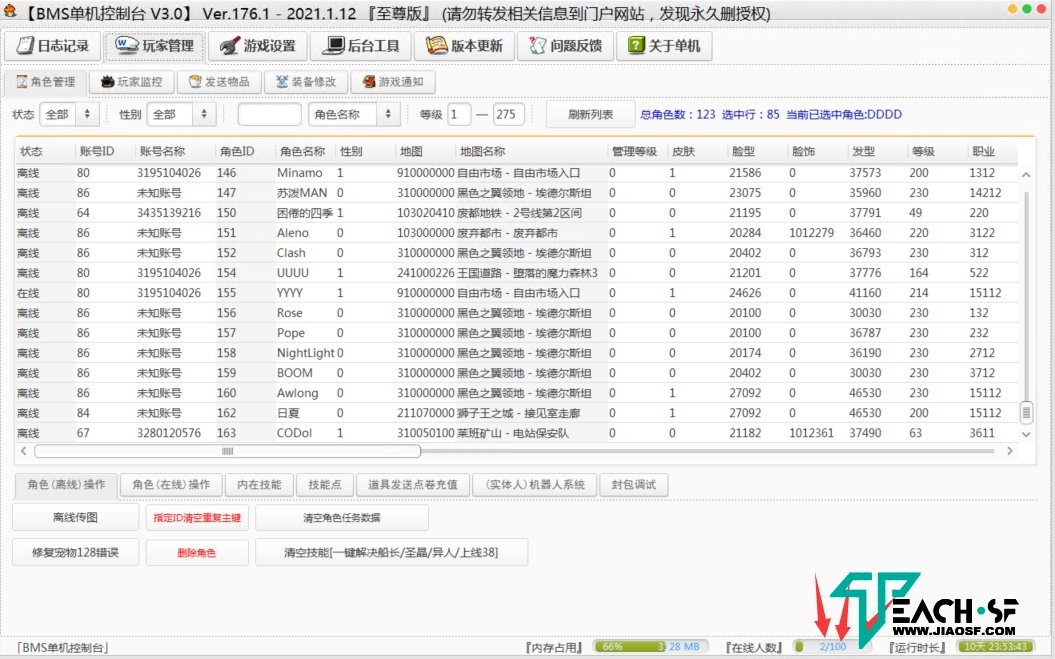Select the row for character Clash
Viewport: 1055px width, 659px height.
pyautogui.click(x=516, y=253)
